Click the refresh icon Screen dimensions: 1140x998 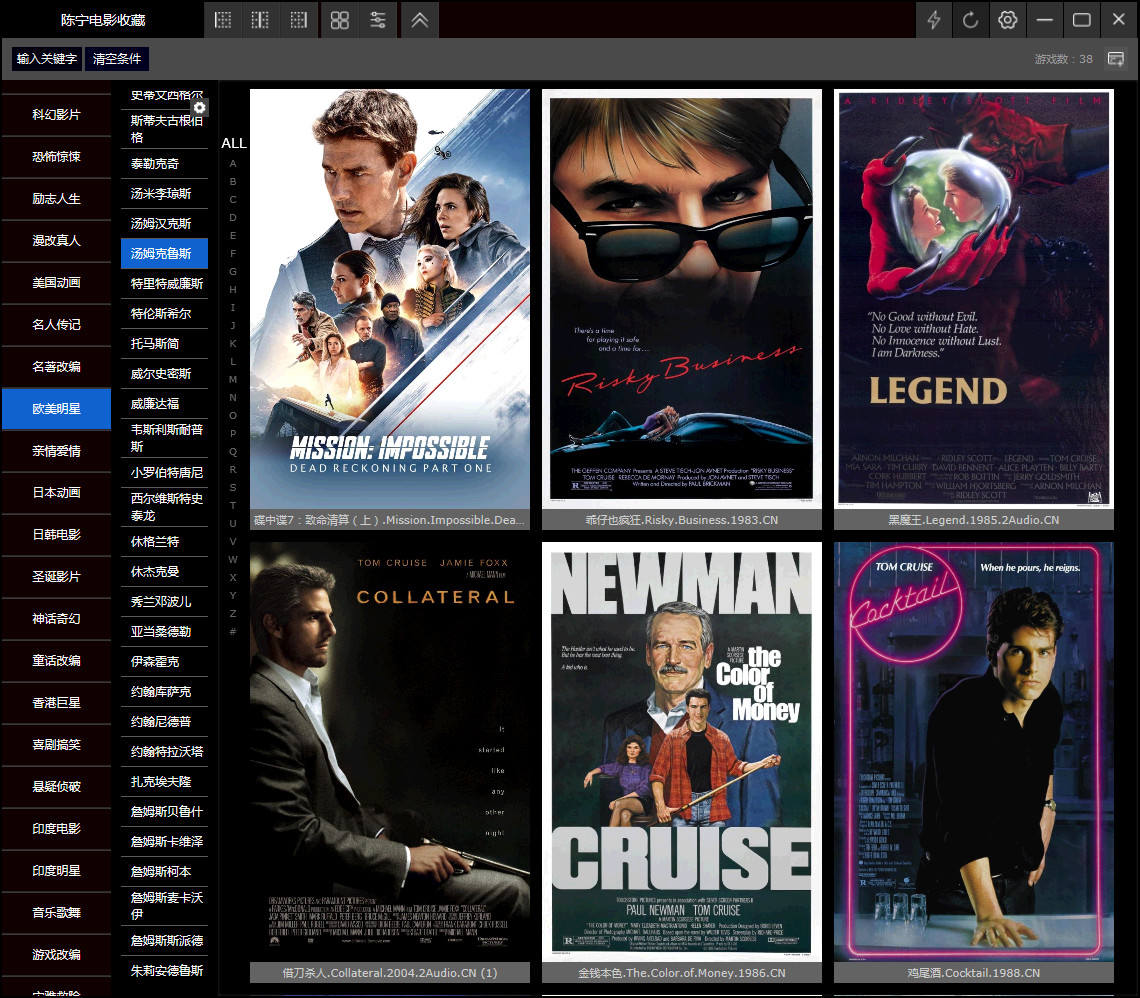[x=970, y=20]
